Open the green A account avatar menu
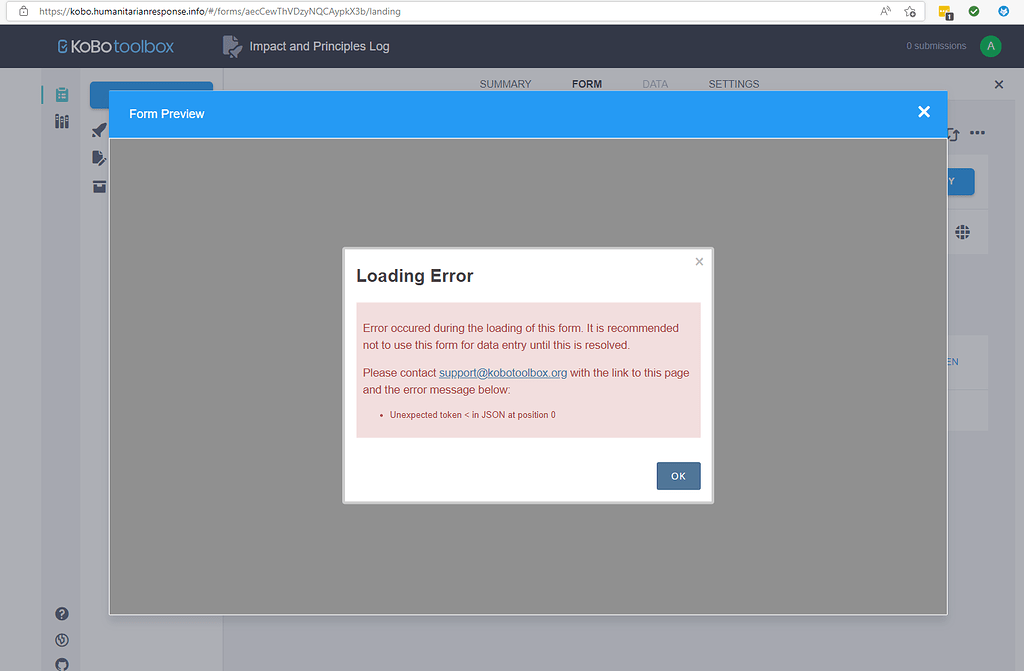The image size is (1024, 671). [x=990, y=45]
